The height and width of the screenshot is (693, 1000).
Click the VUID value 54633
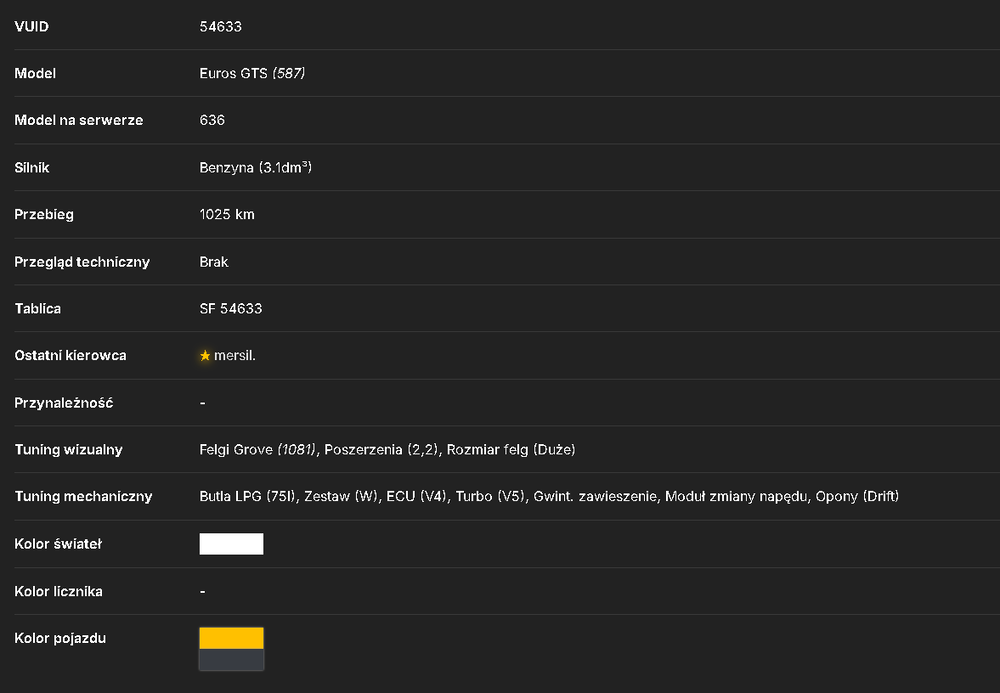click(x=221, y=27)
